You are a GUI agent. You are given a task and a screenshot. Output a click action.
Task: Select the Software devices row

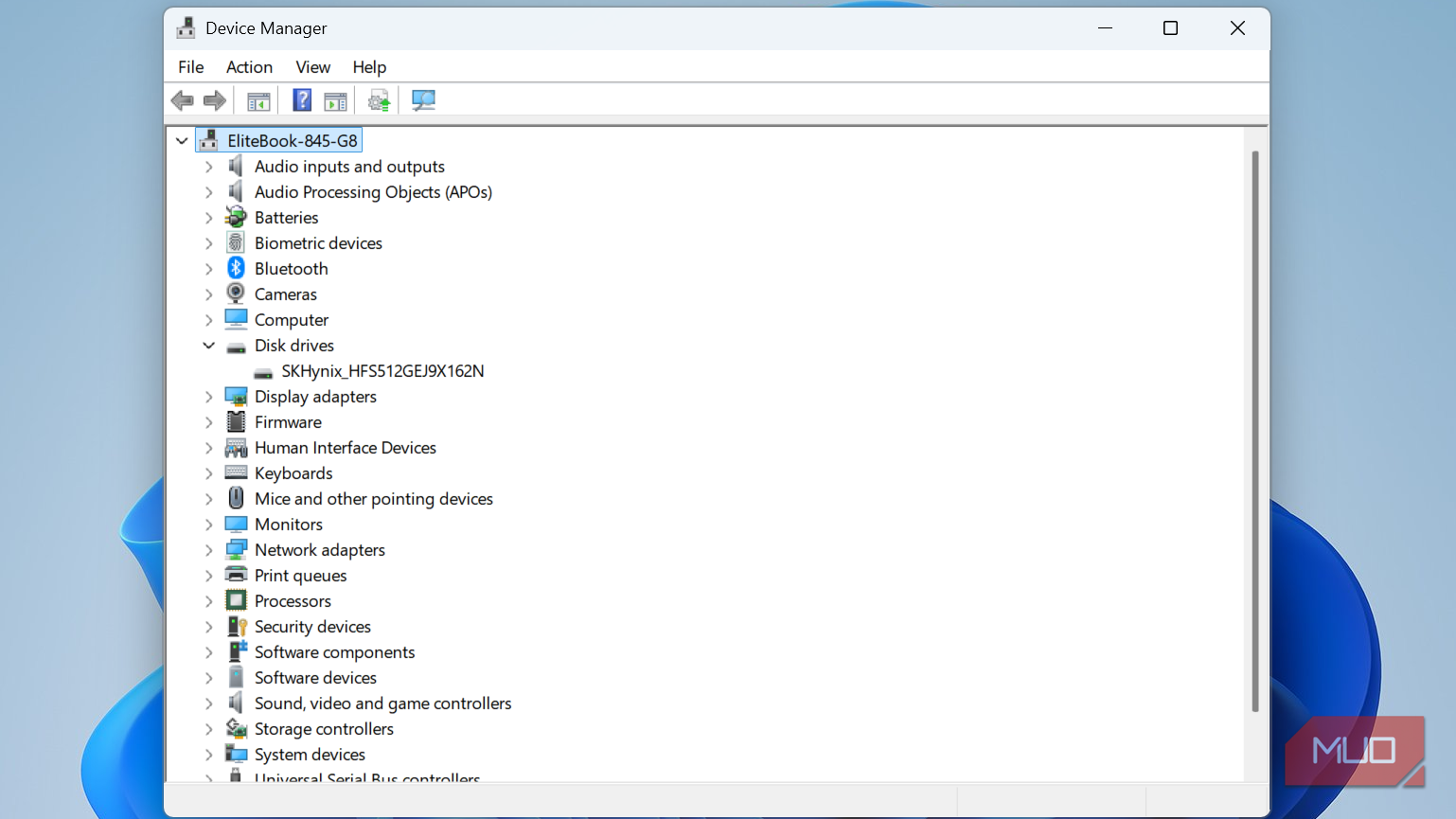pos(315,678)
